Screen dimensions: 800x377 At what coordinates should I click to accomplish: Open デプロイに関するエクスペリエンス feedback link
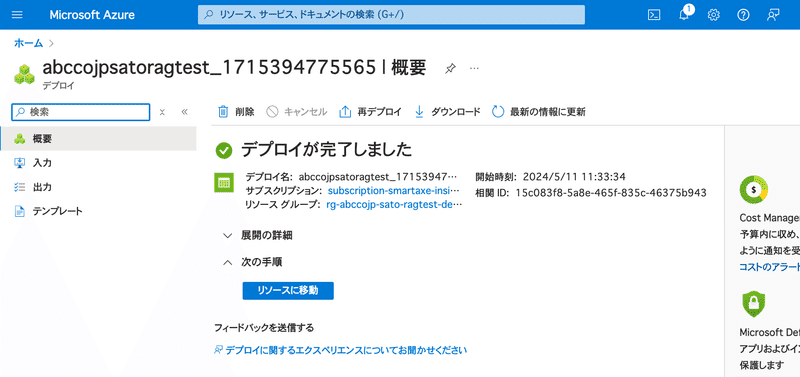pos(341,350)
